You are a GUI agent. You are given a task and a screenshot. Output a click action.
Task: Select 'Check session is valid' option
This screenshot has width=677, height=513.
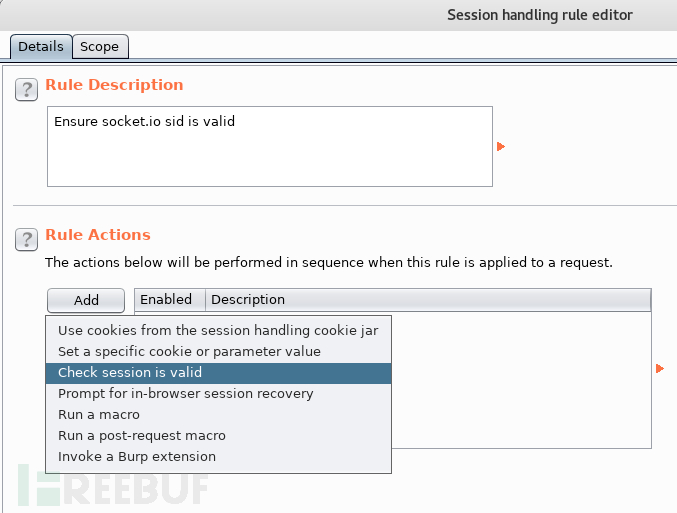coord(218,373)
